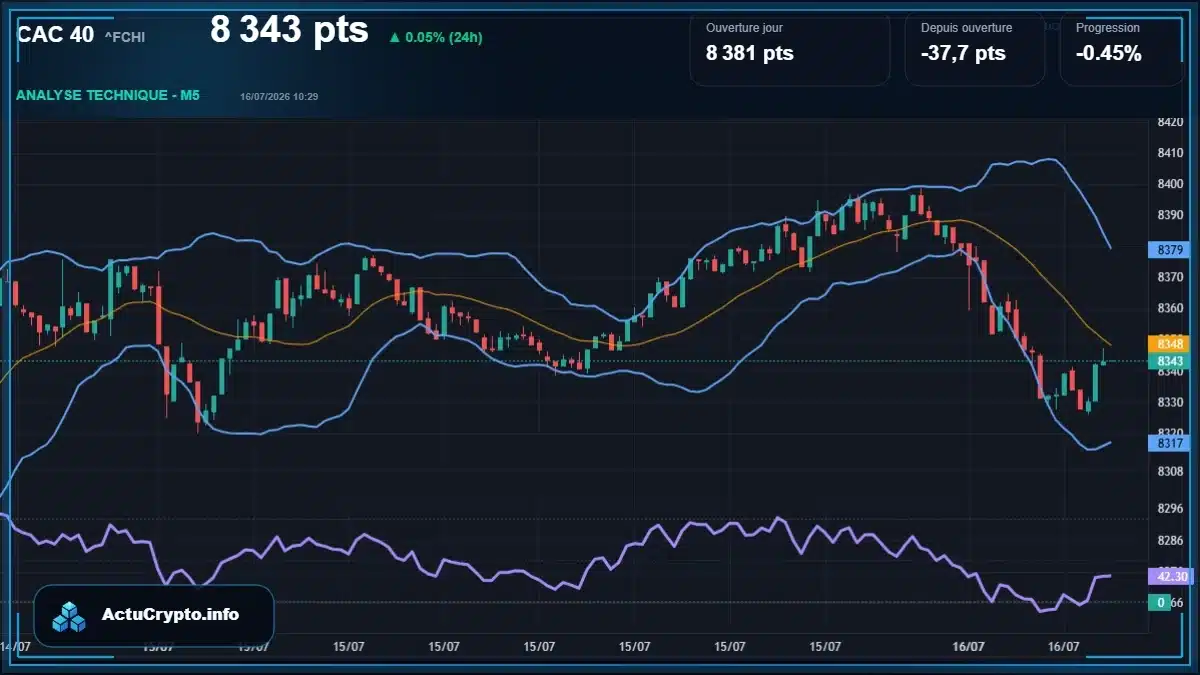Click the Progression card label

pyautogui.click(x=1108, y=28)
